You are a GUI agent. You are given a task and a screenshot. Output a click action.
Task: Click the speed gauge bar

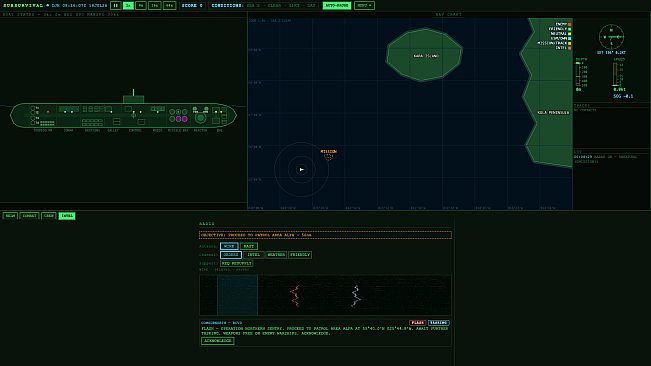pos(615,74)
